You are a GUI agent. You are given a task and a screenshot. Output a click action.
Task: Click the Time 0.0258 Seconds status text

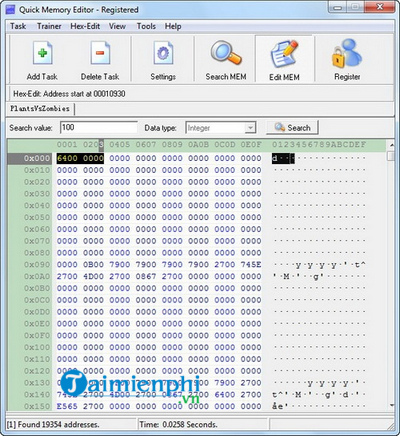click(x=178, y=425)
